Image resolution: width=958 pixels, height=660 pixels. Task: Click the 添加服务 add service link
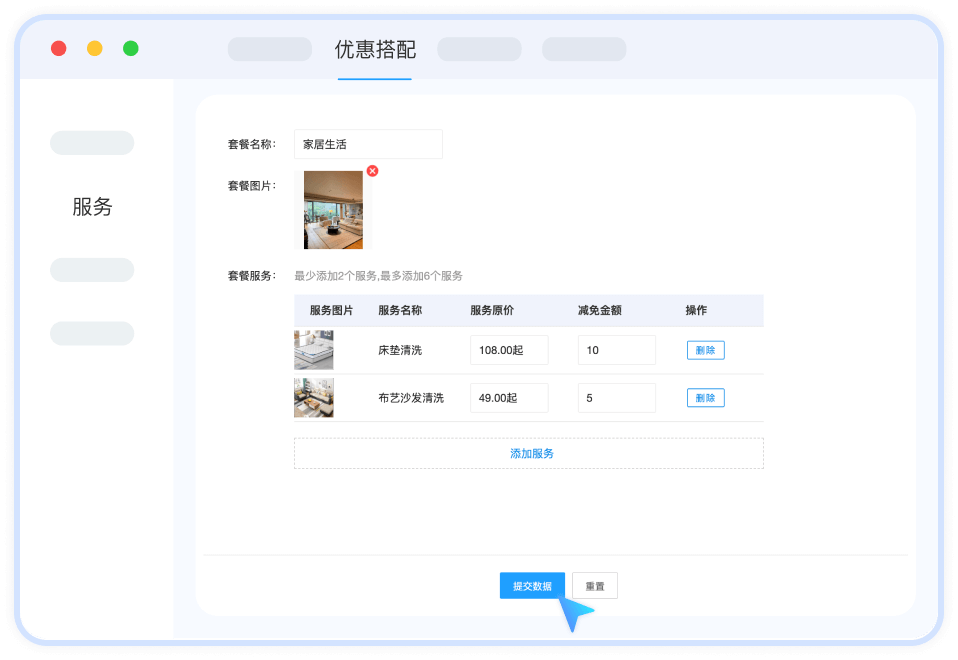click(x=531, y=453)
